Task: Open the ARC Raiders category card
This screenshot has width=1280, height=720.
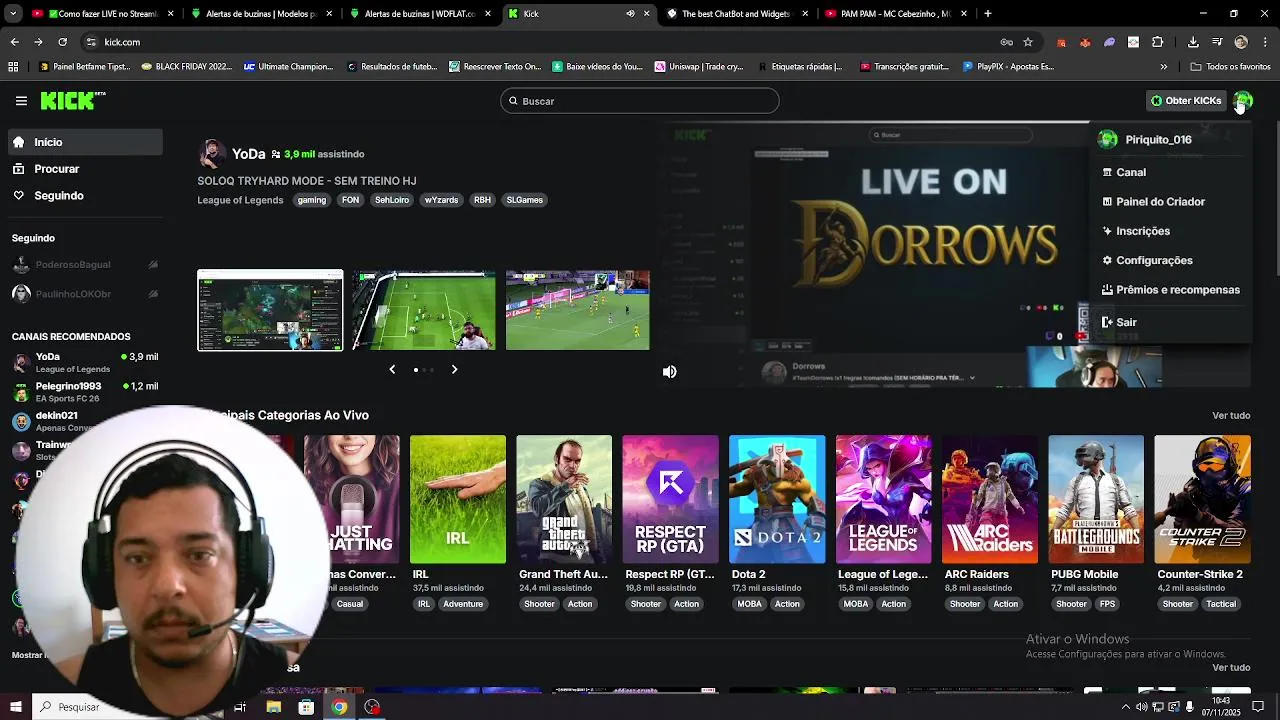Action: click(990, 499)
